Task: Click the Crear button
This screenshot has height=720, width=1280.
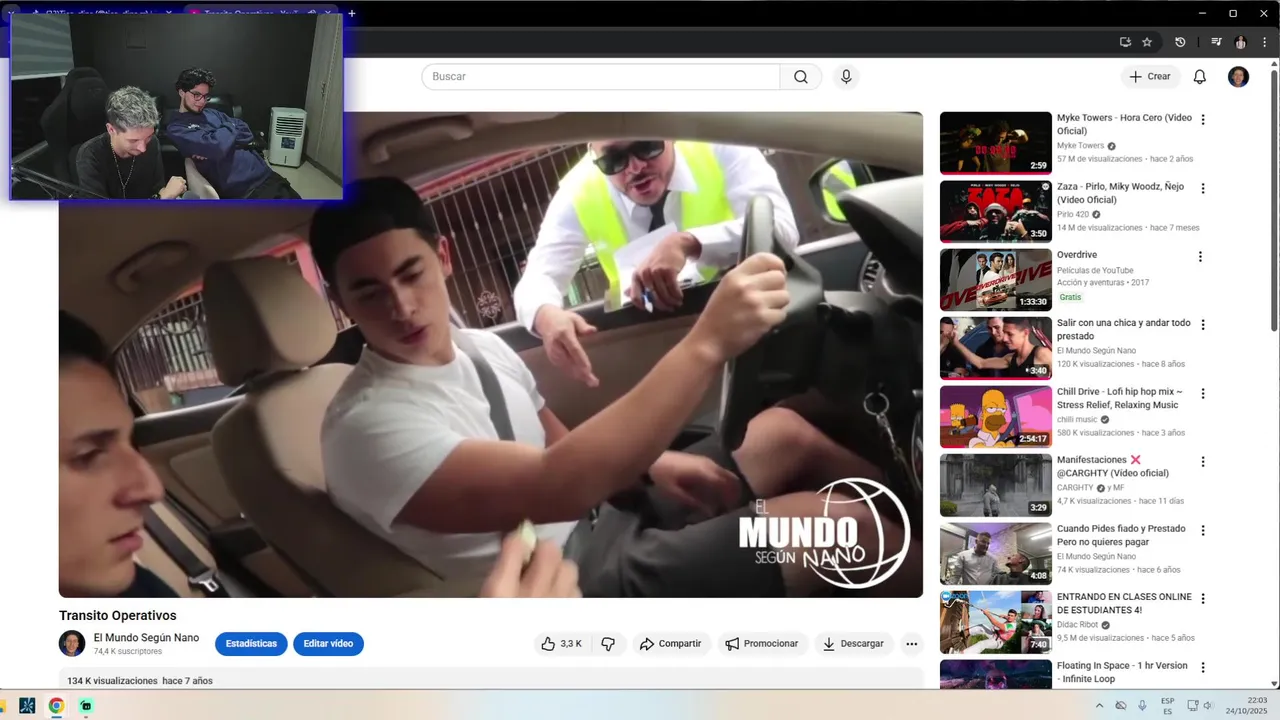Action: point(1150,77)
